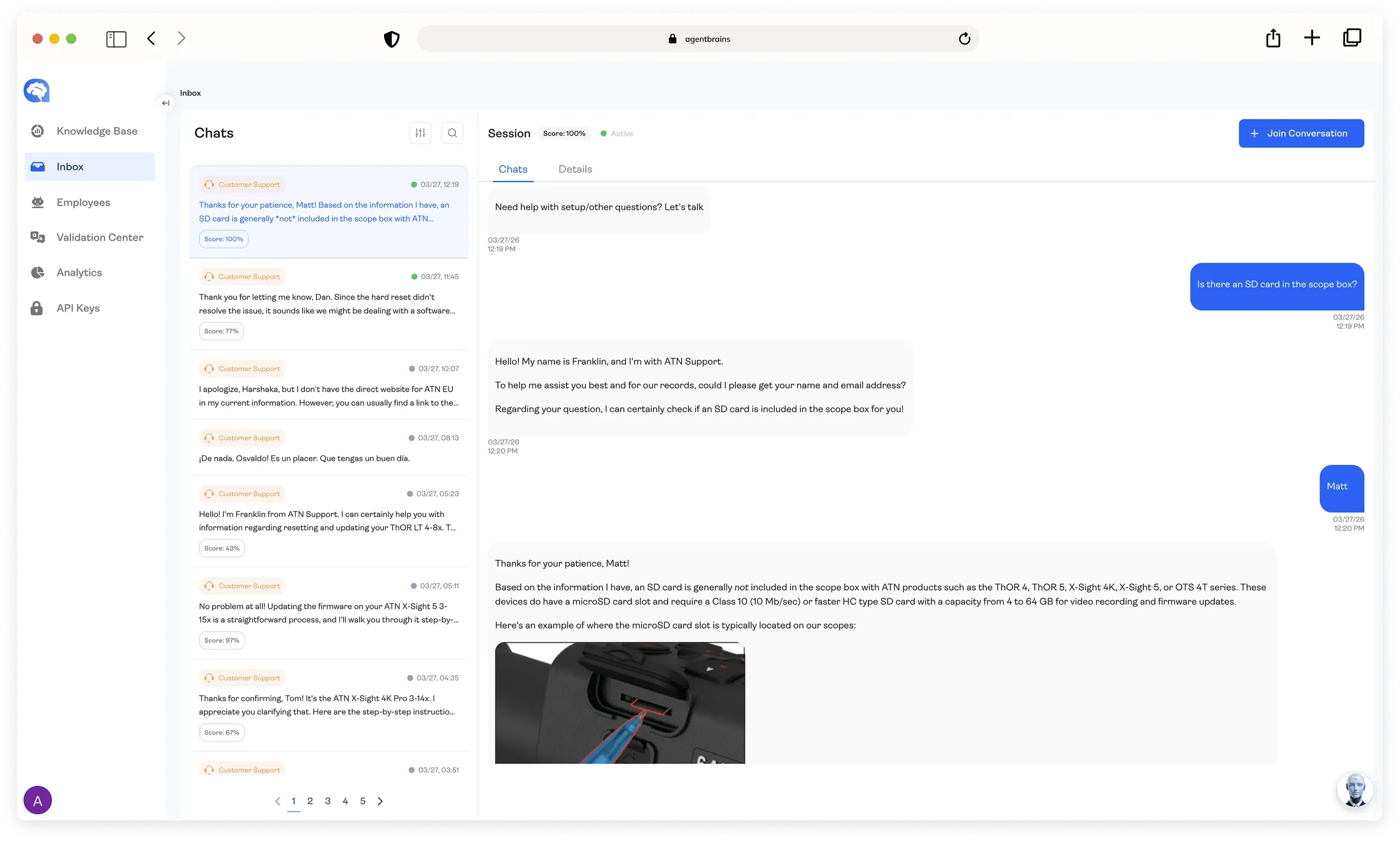Show the tab overview
The image size is (1400, 842).
coord(1352,38)
